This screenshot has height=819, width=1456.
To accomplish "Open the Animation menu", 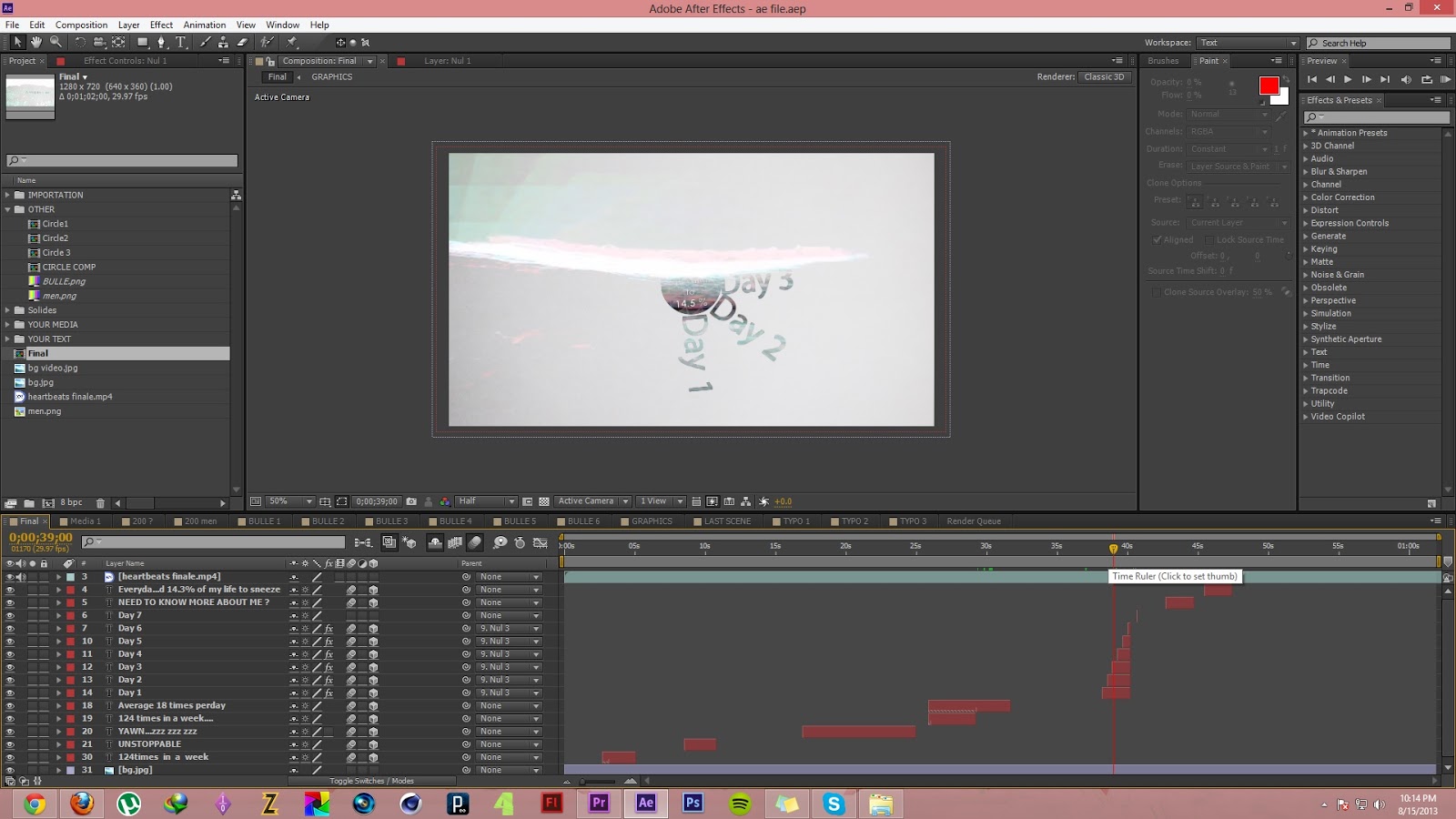I will (x=205, y=25).
